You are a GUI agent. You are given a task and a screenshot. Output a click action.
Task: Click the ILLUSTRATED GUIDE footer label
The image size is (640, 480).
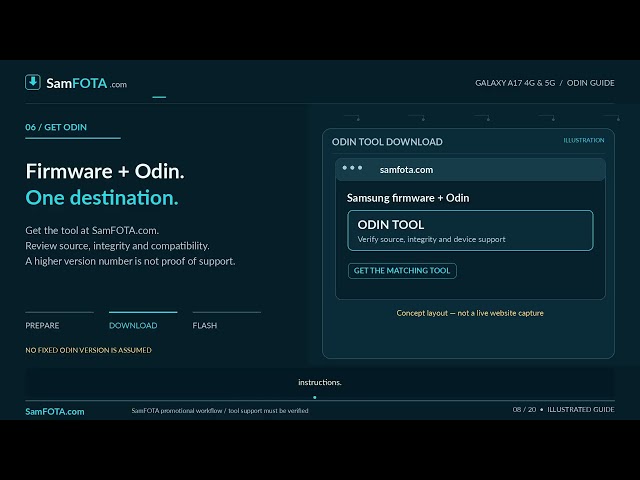coord(580,409)
